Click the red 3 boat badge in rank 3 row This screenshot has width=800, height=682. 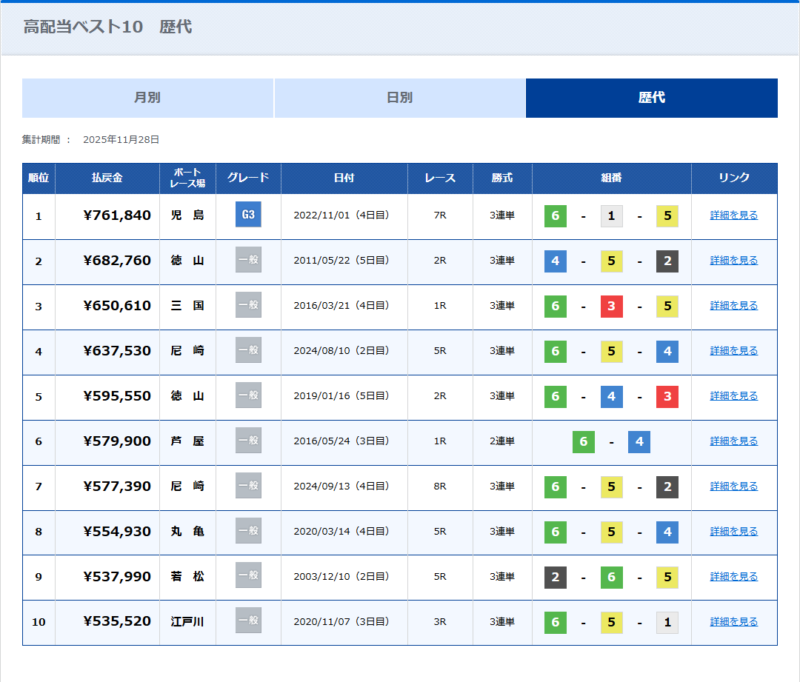(x=612, y=306)
